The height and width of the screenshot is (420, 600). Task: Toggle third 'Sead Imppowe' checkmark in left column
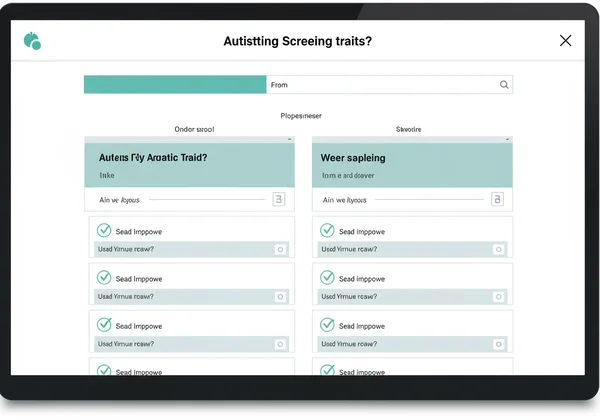(103, 325)
